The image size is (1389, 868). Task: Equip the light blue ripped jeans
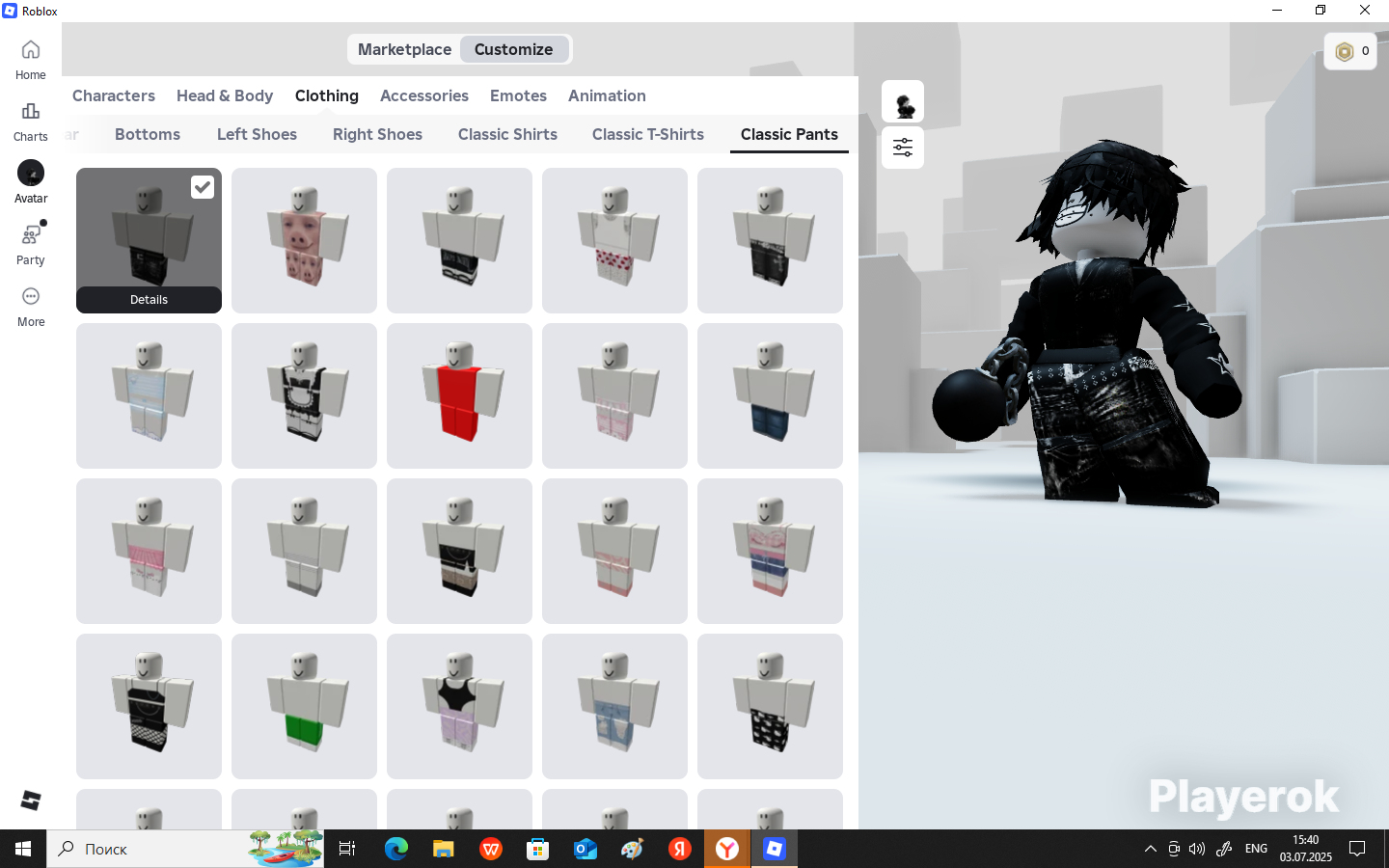pos(614,706)
